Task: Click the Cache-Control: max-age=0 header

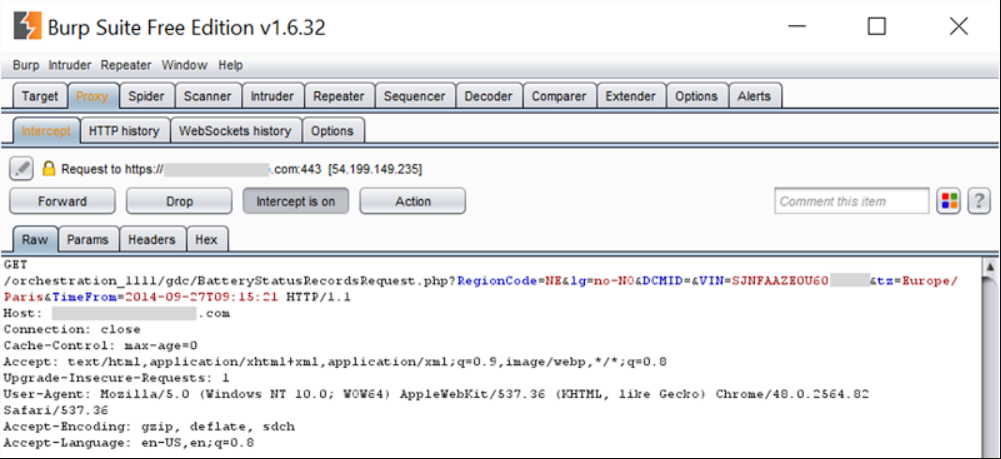Action: (100, 346)
